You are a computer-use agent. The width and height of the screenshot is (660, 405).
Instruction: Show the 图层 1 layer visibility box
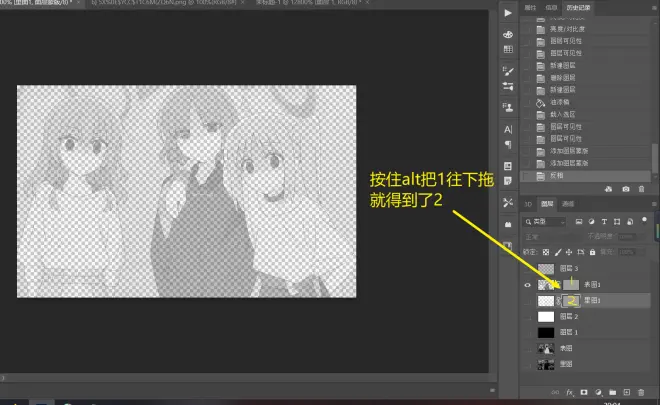coord(527,333)
